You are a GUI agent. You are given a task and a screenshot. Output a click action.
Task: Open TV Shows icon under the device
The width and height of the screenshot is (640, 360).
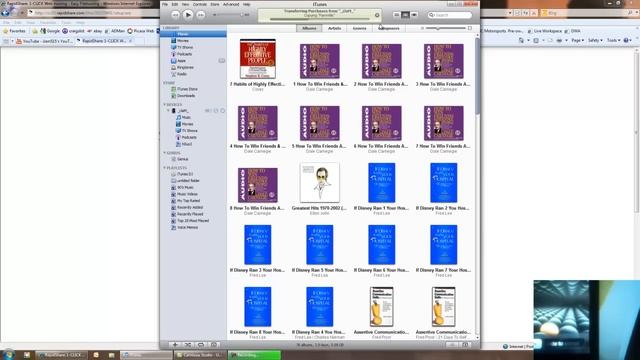coord(178,131)
